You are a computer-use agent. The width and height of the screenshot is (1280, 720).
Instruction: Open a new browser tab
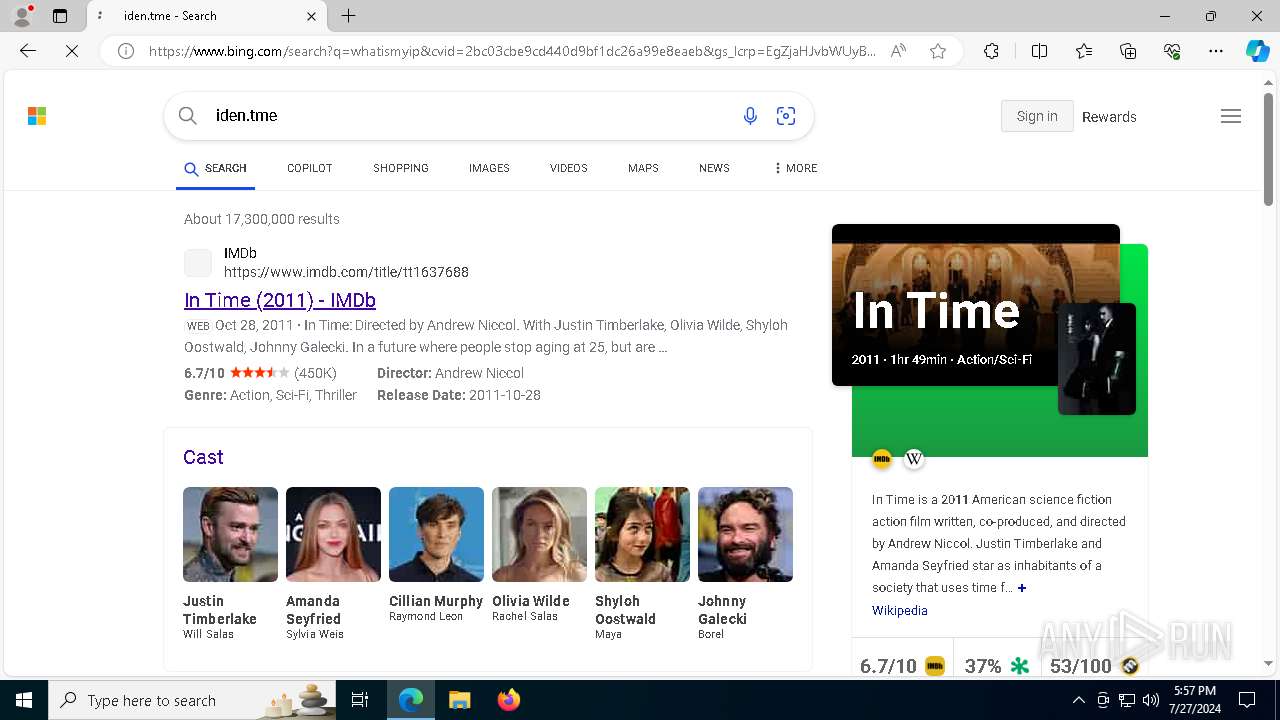[x=348, y=16]
